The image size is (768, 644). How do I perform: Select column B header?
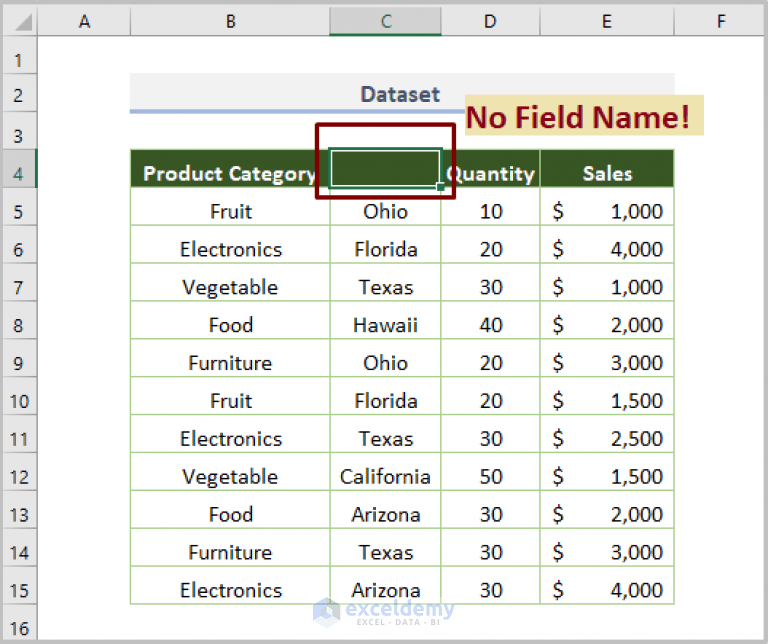(x=230, y=21)
